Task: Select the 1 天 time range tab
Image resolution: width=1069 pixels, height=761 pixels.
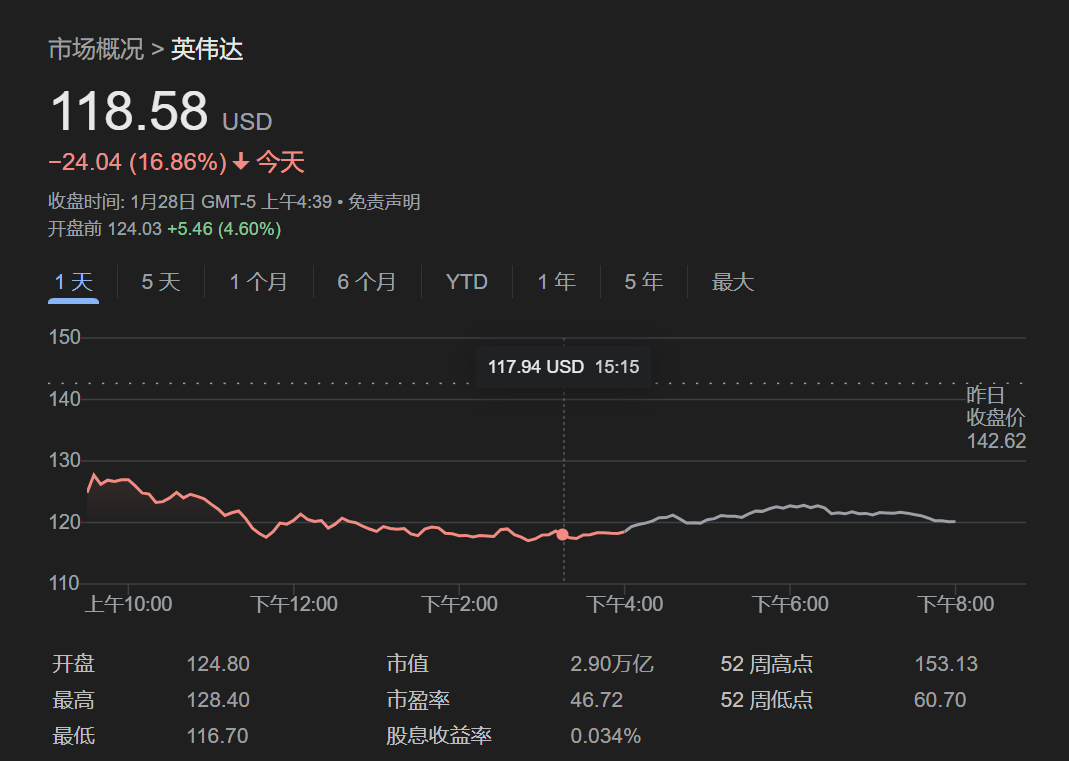Action: click(x=74, y=282)
